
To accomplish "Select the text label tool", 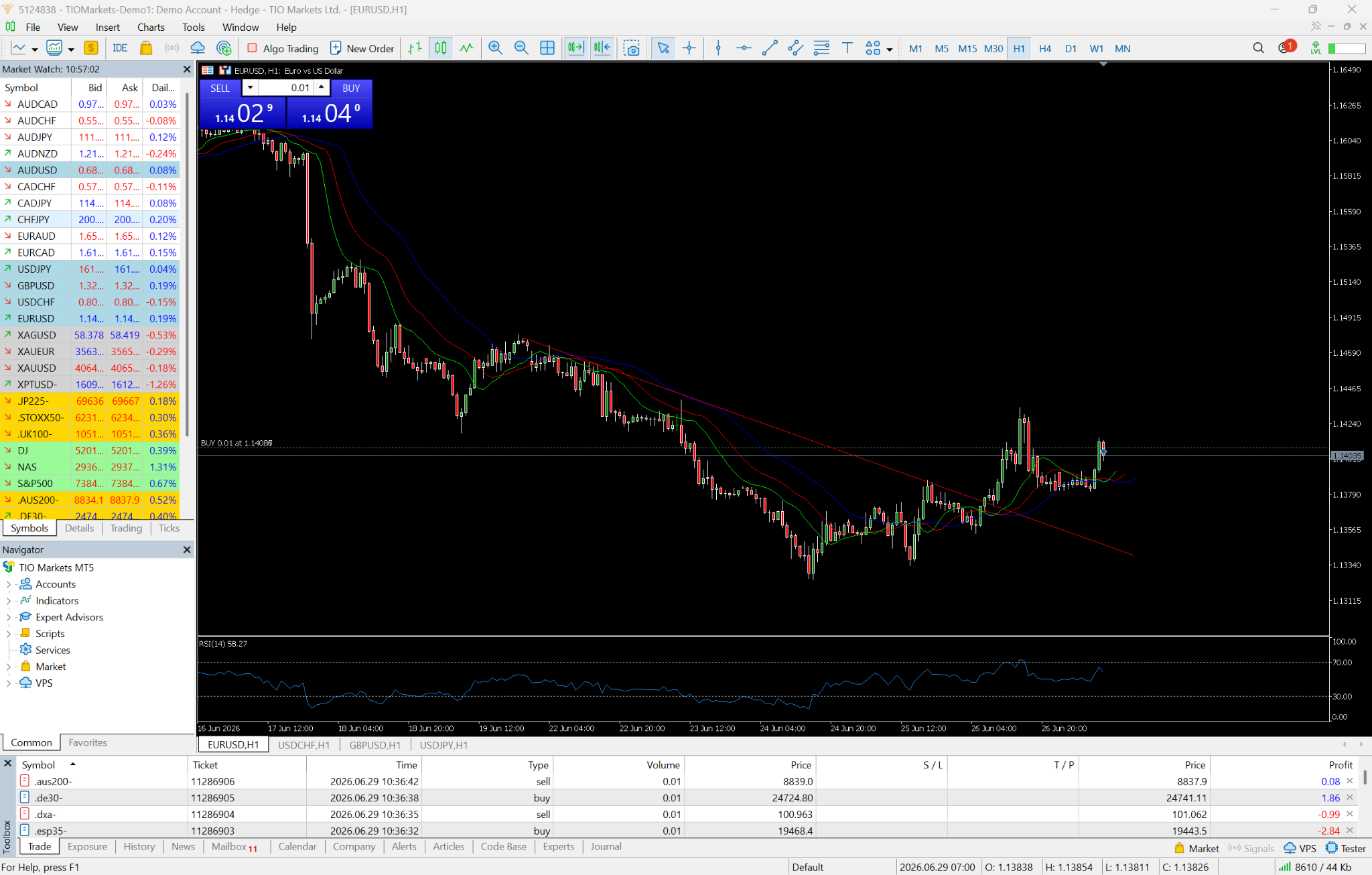I will tap(847, 48).
